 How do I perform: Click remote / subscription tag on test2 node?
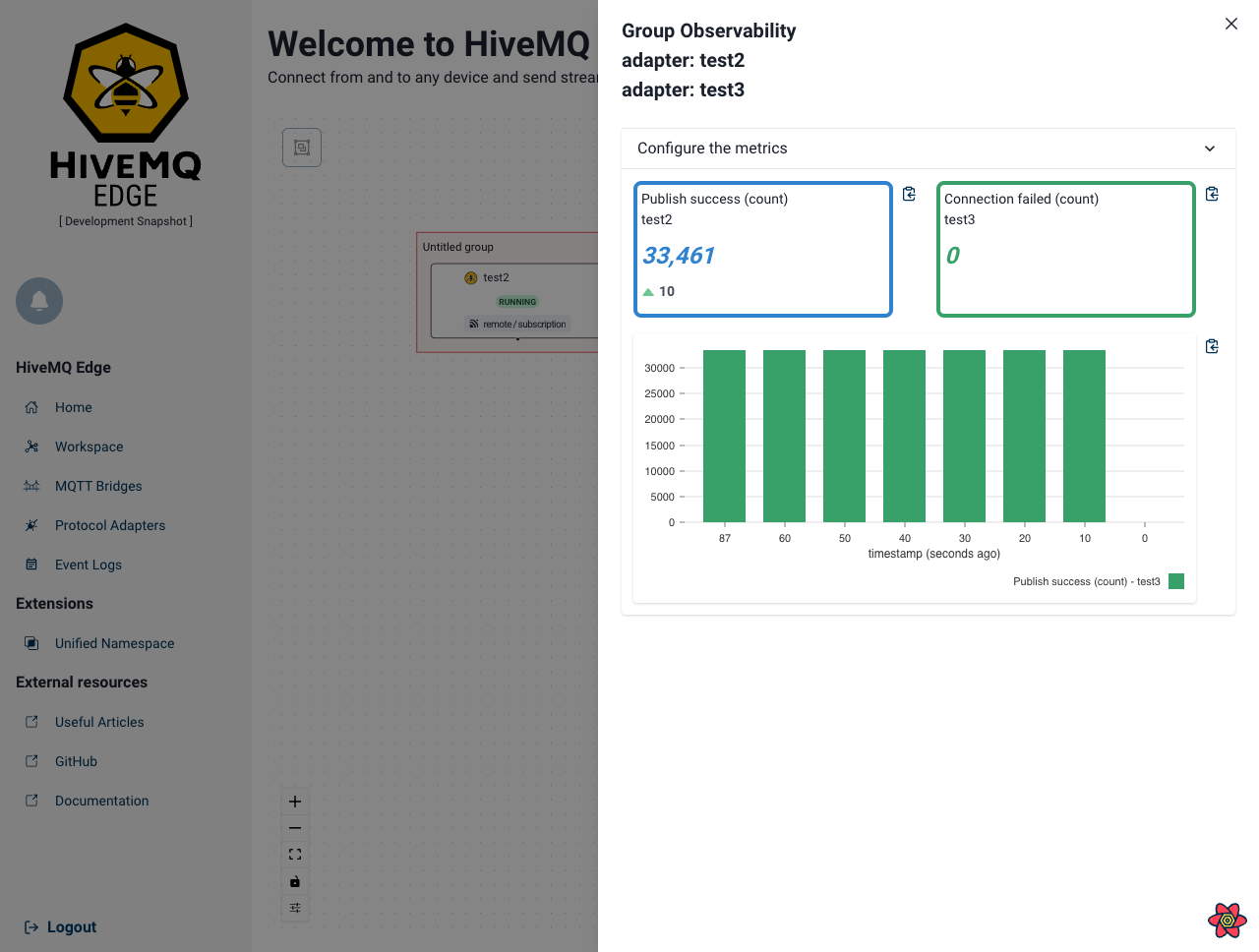517,324
